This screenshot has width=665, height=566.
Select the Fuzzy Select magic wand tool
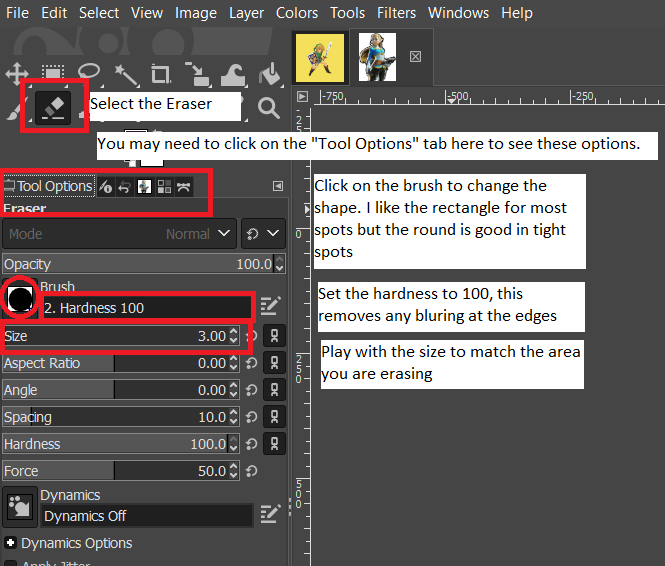[126, 74]
